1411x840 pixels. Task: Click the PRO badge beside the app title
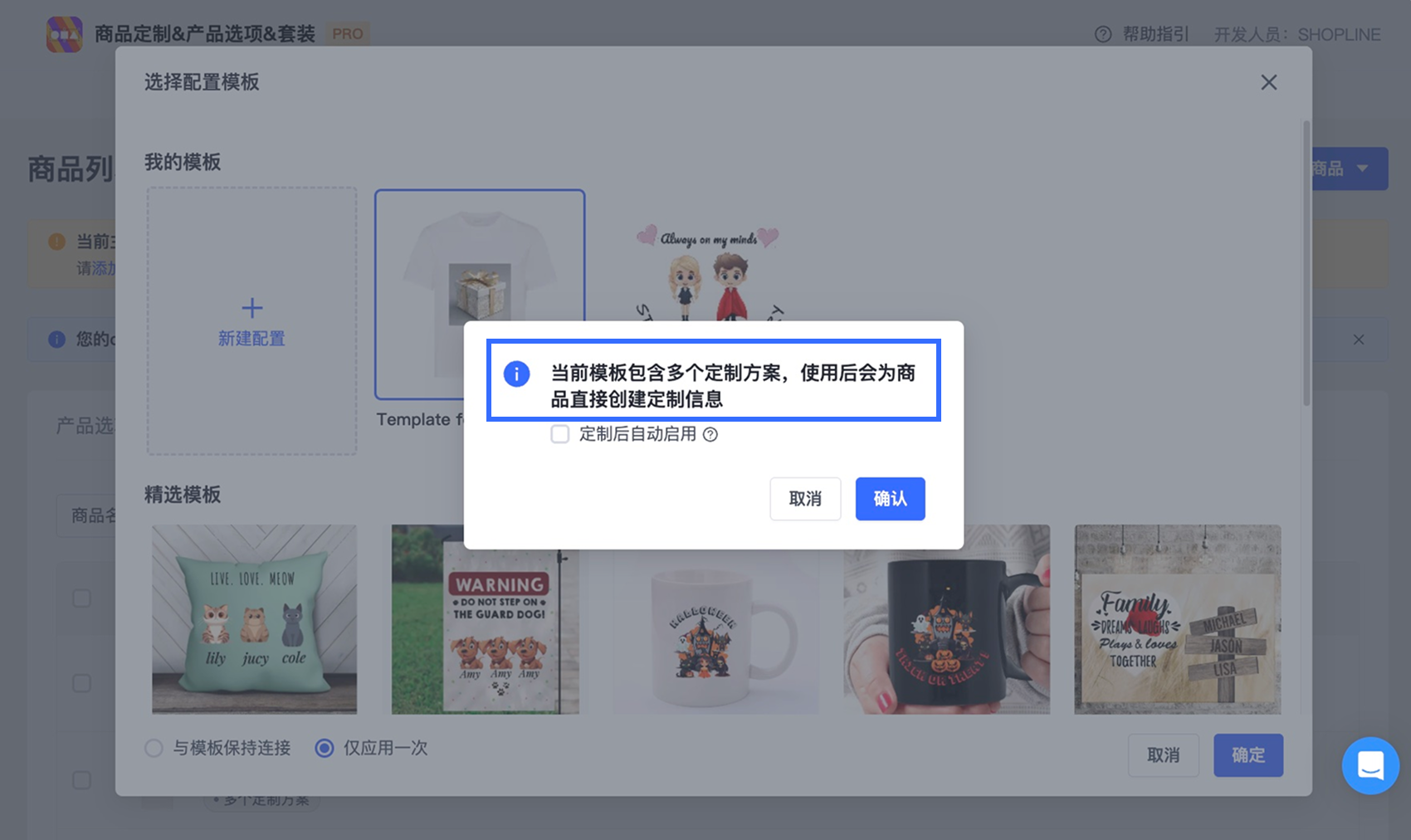click(348, 34)
